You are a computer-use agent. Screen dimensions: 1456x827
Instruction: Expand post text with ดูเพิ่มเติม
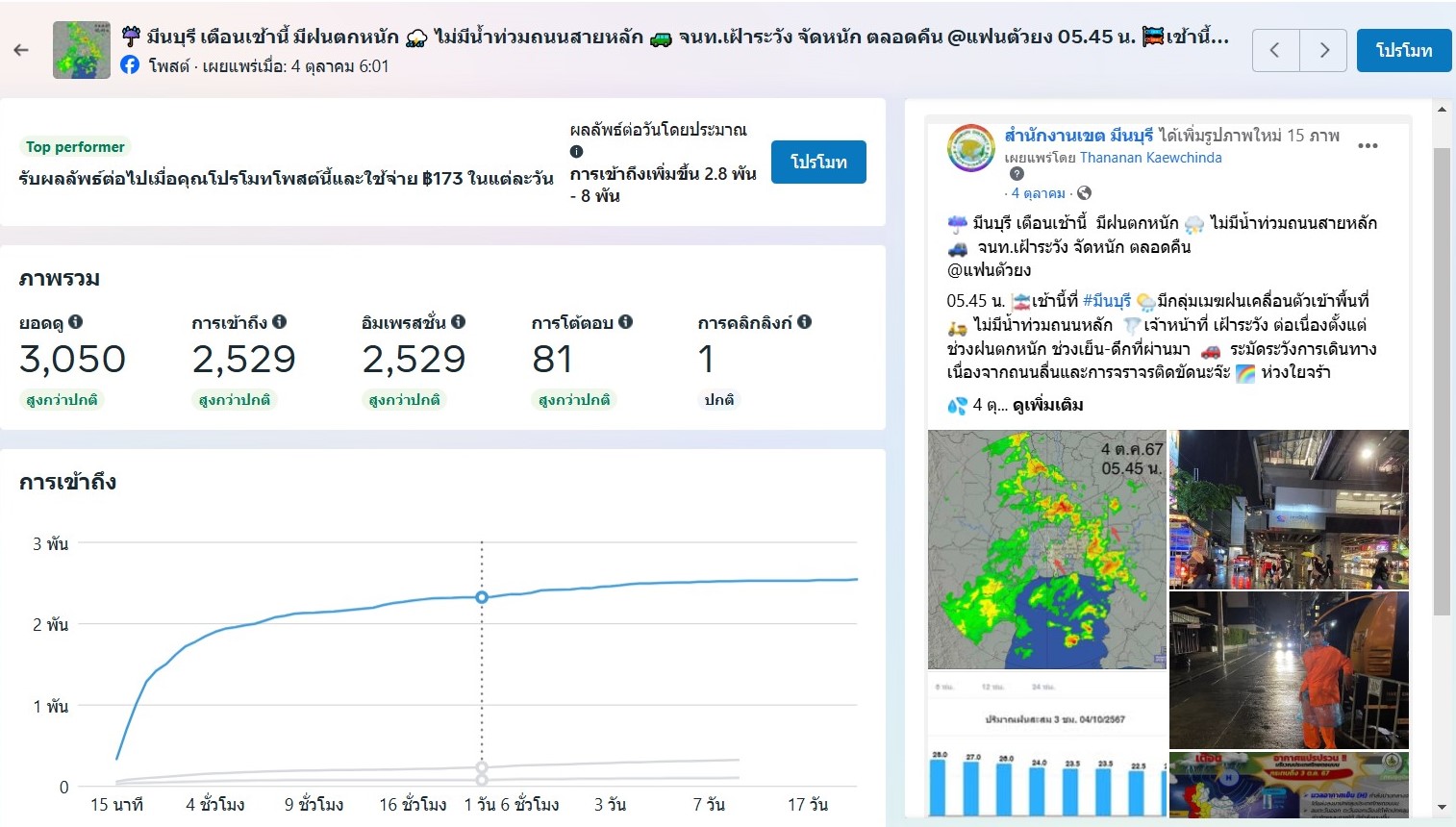click(x=1047, y=405)
